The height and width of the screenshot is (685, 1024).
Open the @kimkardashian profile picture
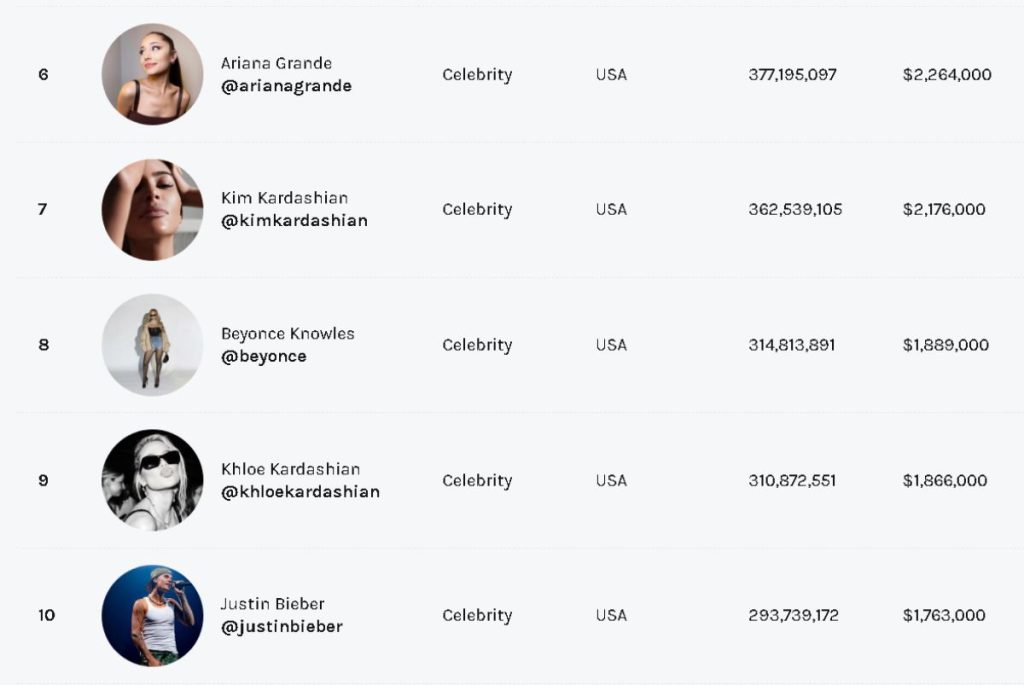[152, 210]
